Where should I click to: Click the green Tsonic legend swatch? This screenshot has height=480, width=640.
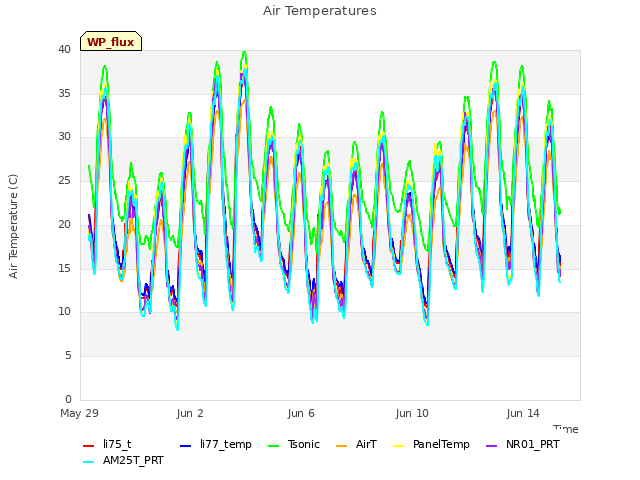[x=273, y=446]
